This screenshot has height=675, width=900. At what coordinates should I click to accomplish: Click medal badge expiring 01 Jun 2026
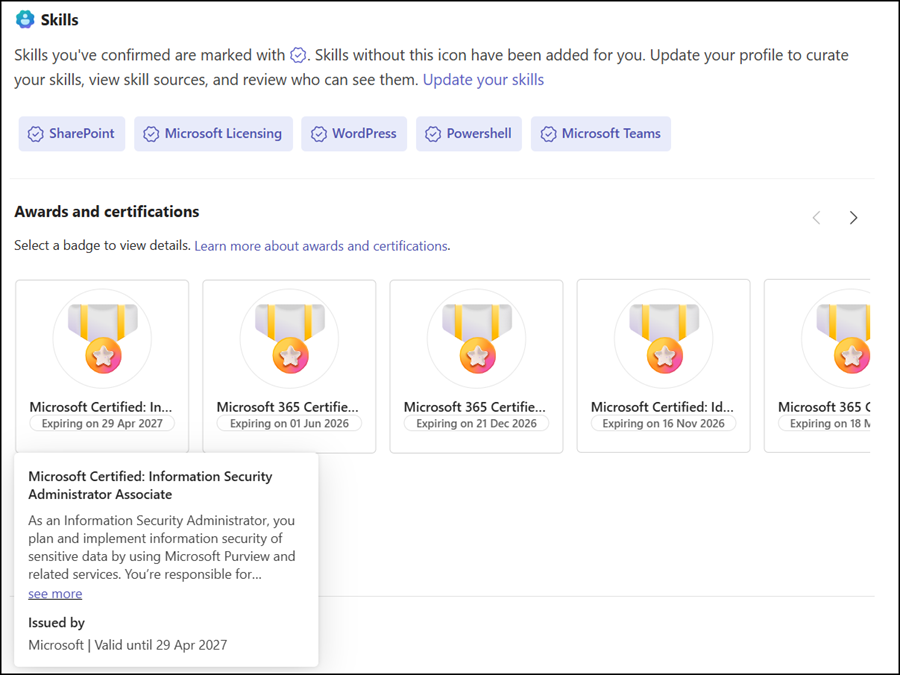pos(289,339)
